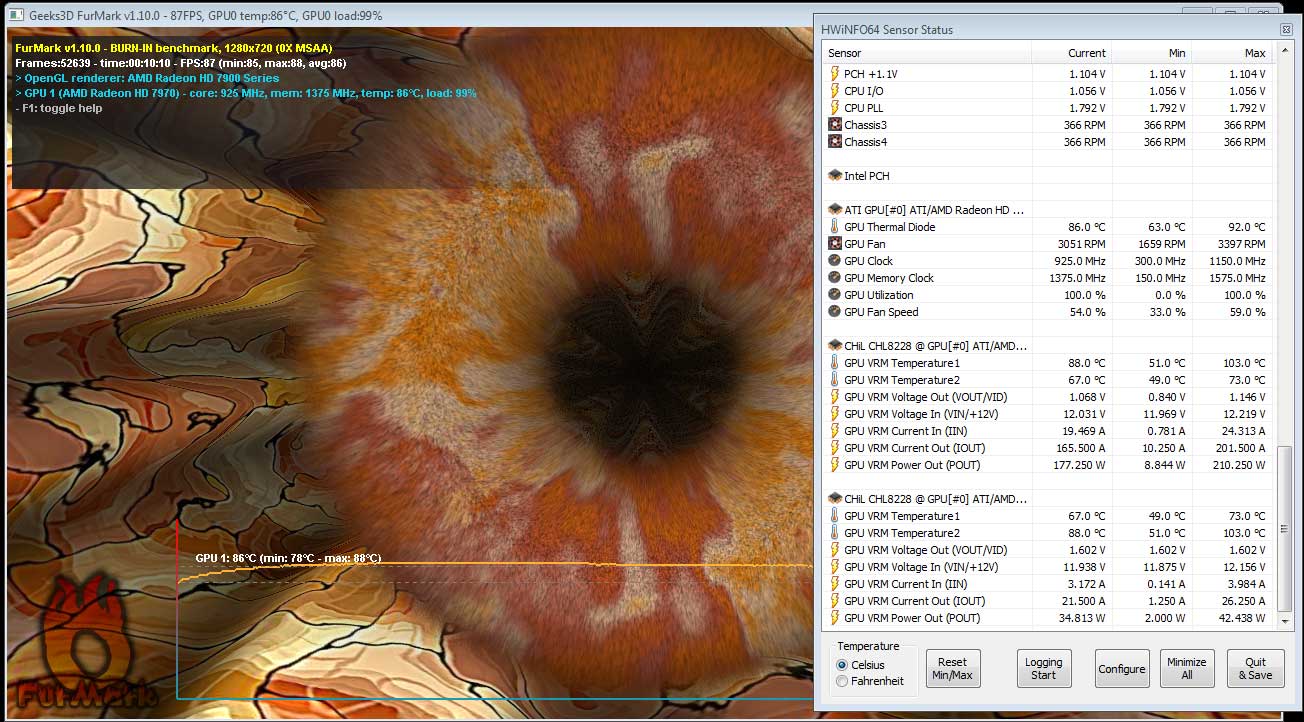Select the GPU Memory Clock 1375.0 MHz value
Image resolution: width=1304 pixels, height=722 pixels.
point(1077,278)
